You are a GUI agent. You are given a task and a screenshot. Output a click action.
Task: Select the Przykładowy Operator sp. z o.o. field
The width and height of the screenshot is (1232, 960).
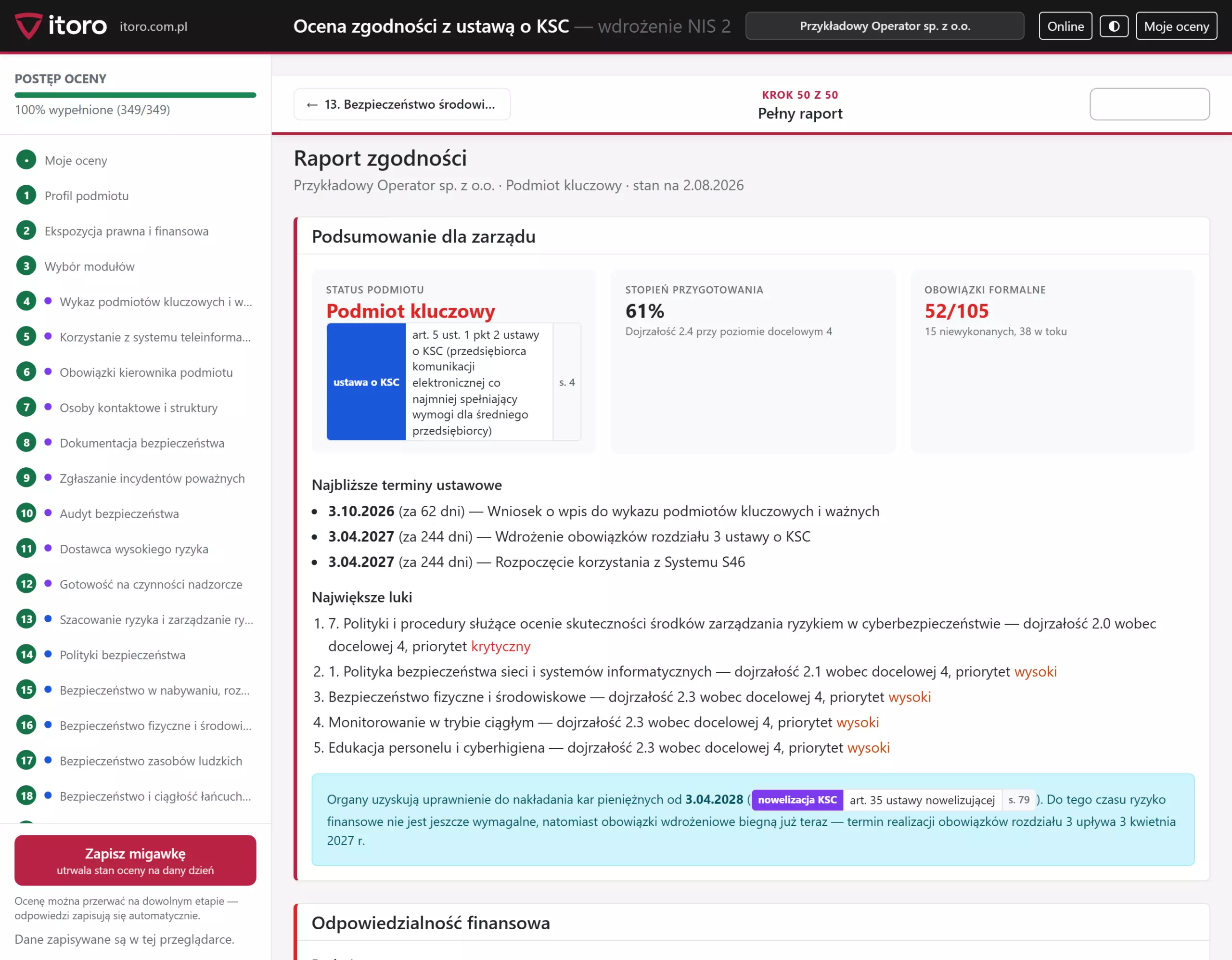(x=885, y=26)
